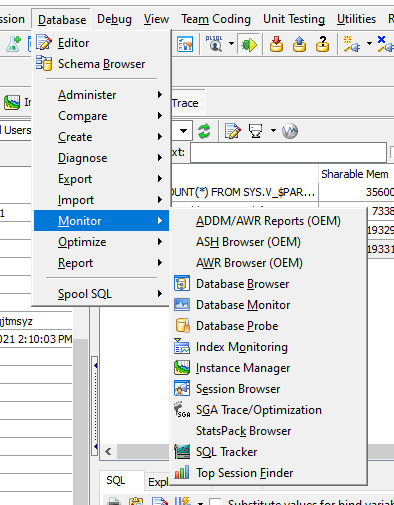Click the end connection plug icon

385,44
